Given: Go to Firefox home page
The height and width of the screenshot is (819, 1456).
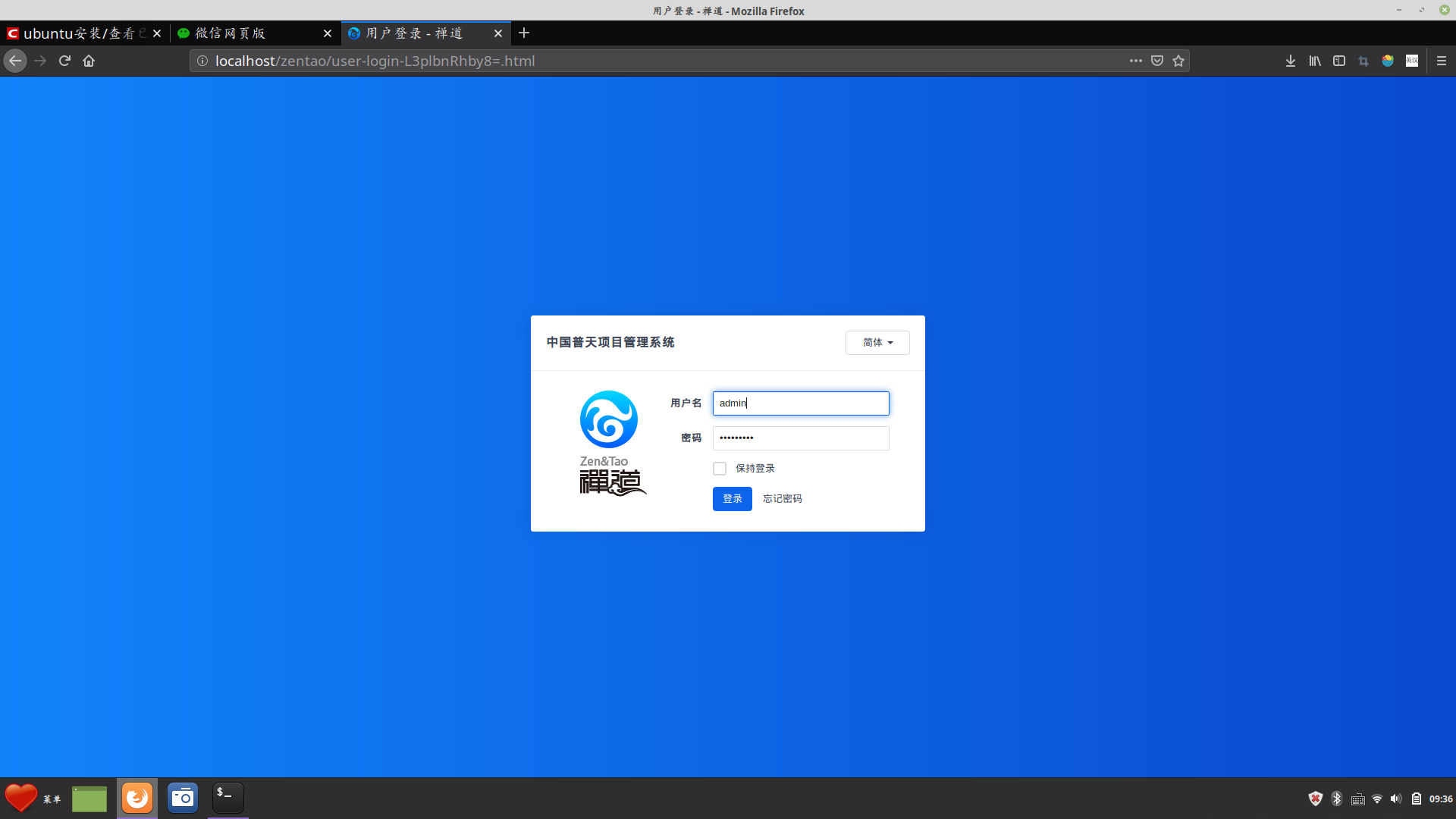Looking at the screenshot, I should 89,61.
